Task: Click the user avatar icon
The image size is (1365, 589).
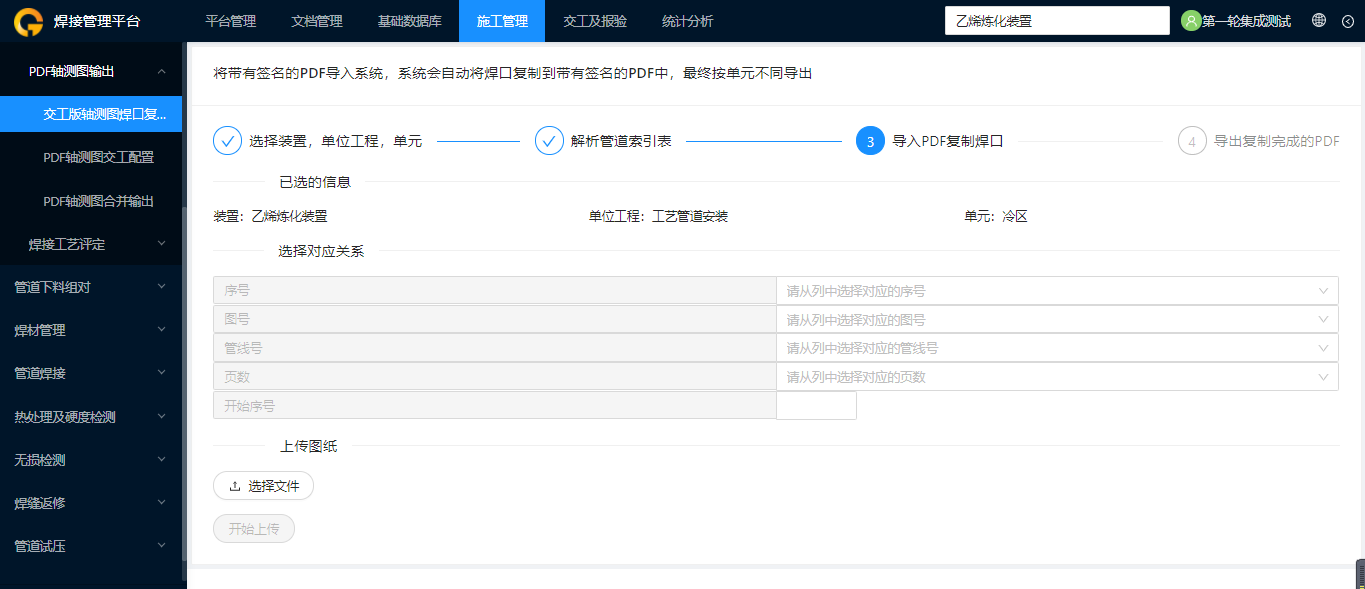Action: coord(1190,21)
